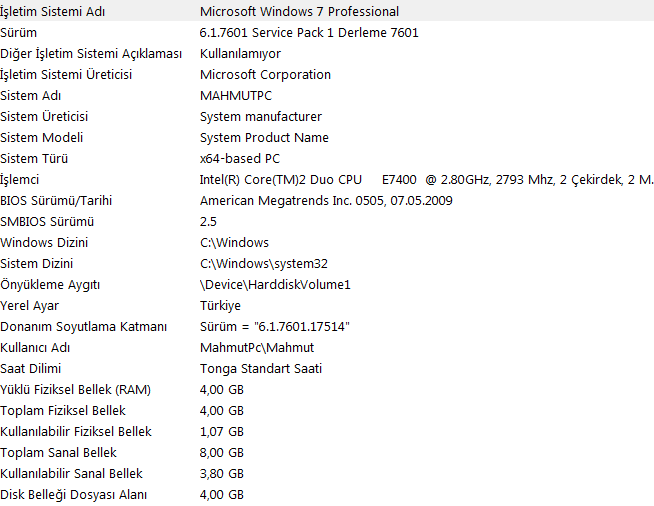Select the Sürüm row label

click(x=19, y=33)
